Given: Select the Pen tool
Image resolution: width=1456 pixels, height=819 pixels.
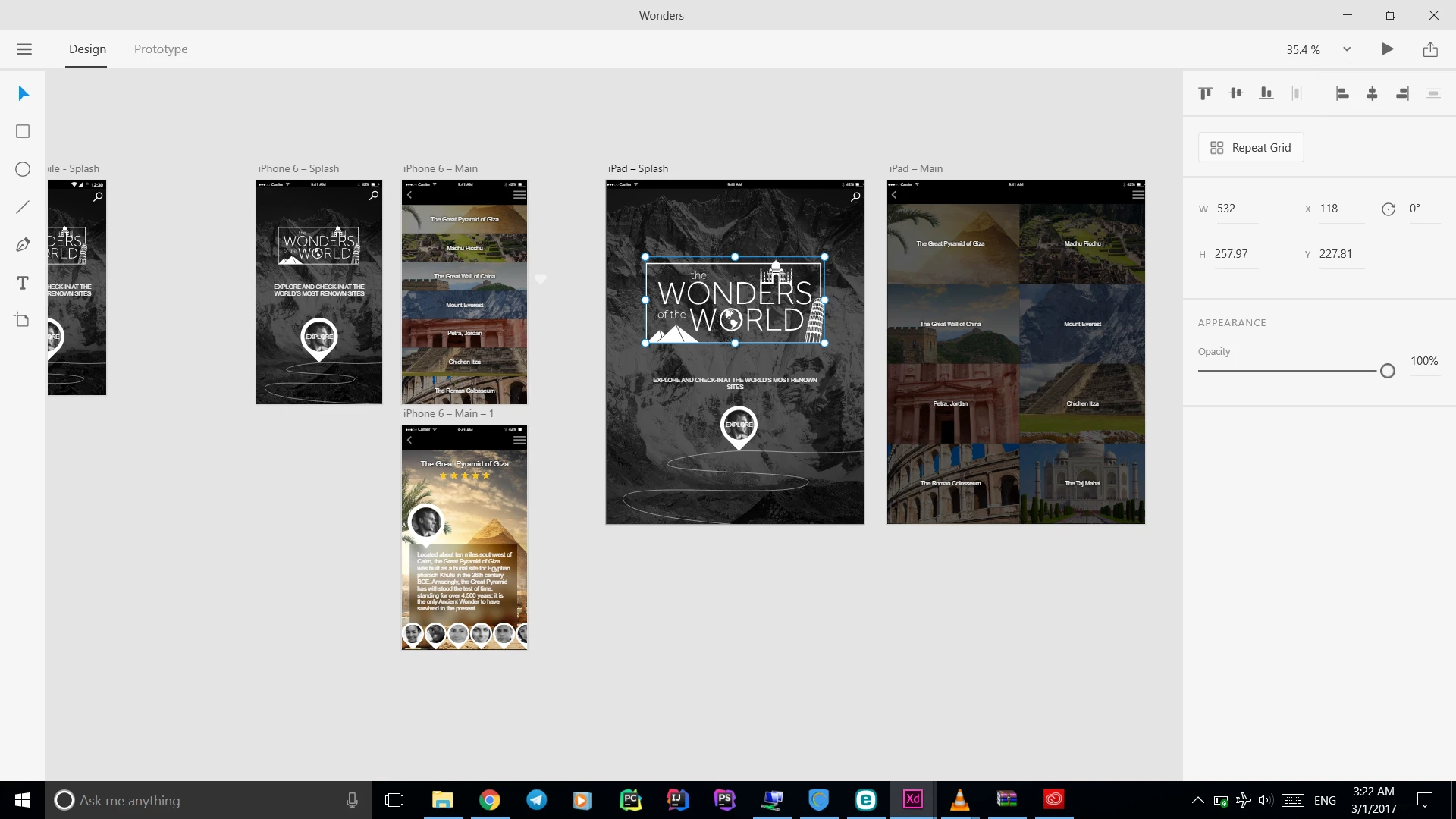Looking at the screenshot, I should click(23, 245).
